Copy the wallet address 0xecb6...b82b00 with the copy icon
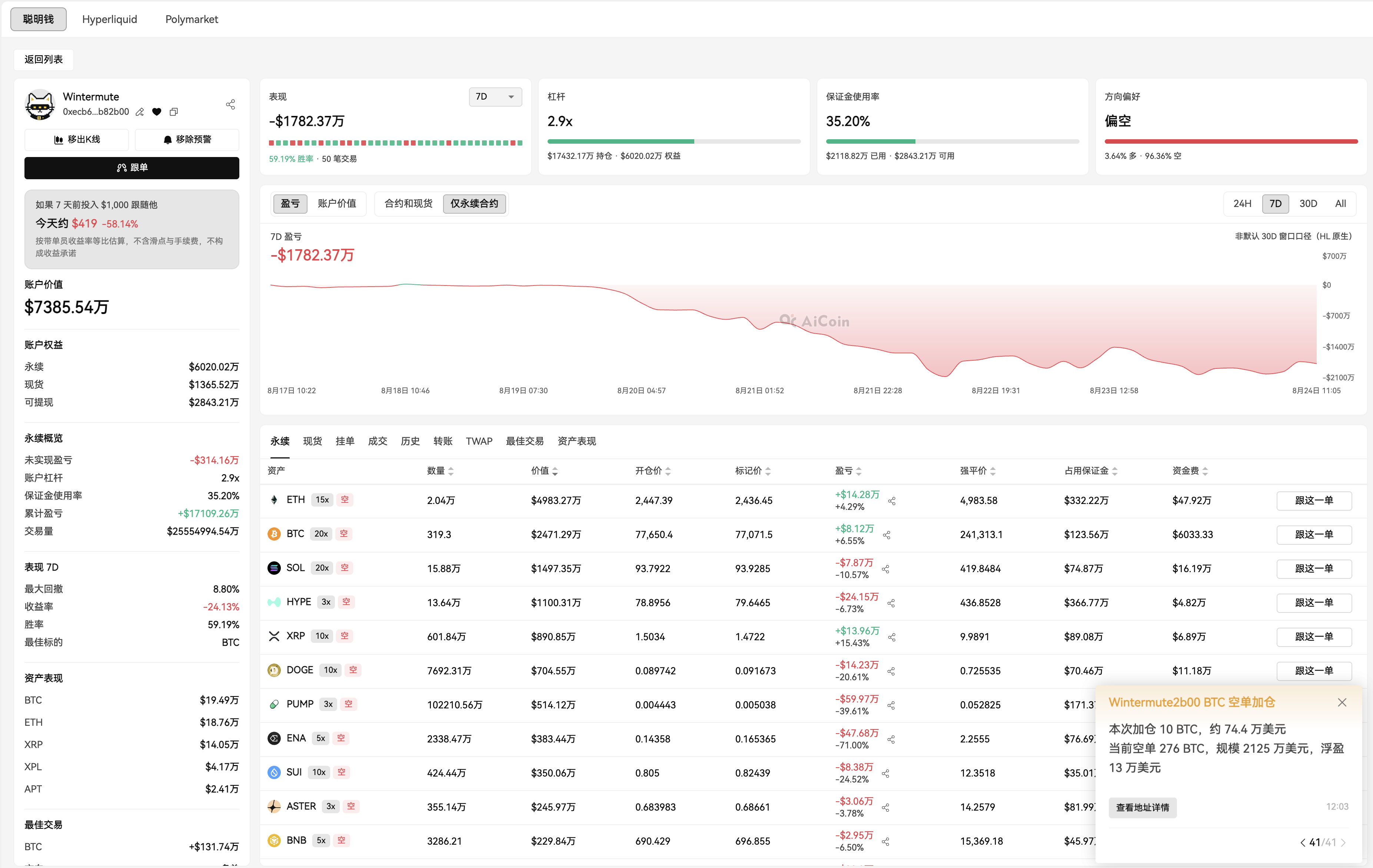The height and width of the screenshot is (868, 1373). point(174,112)
